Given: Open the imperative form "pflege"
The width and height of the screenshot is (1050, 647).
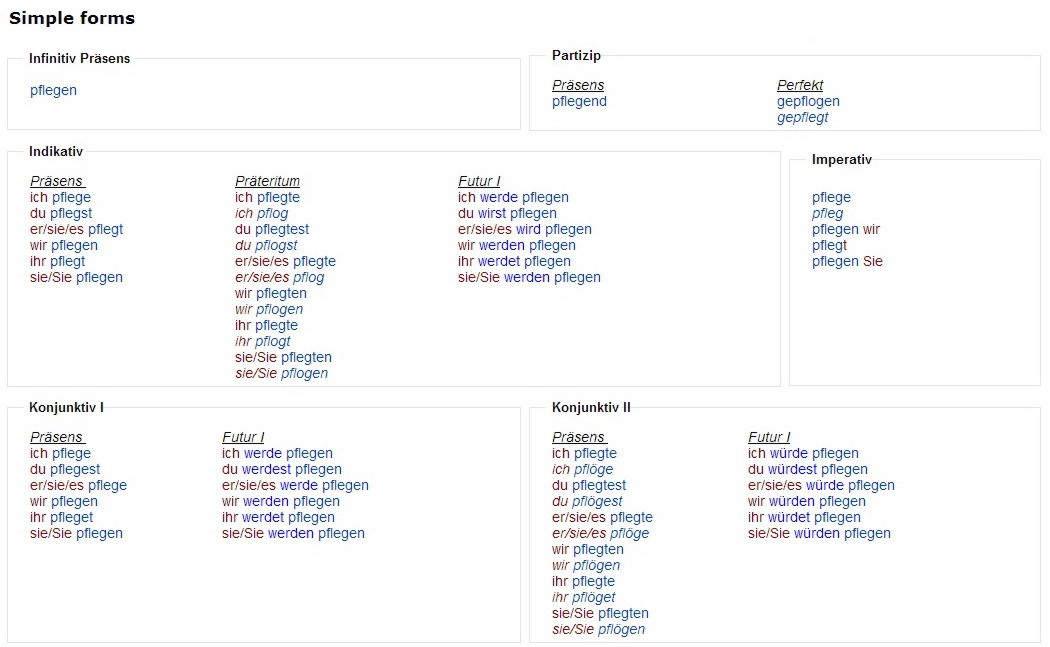Looking at the screenshot, I should (831, 197).
